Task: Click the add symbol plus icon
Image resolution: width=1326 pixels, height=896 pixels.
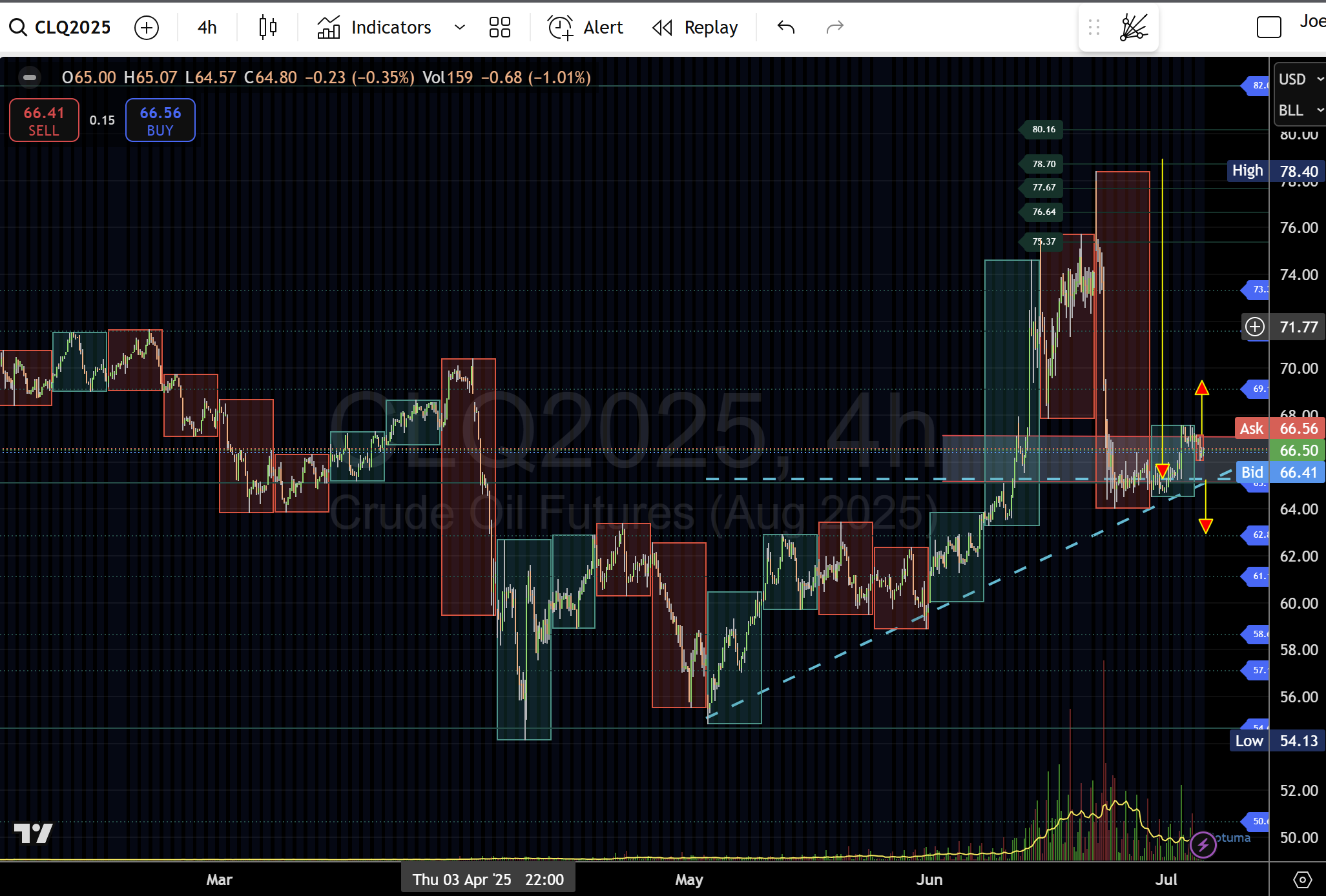Action: 147,27
